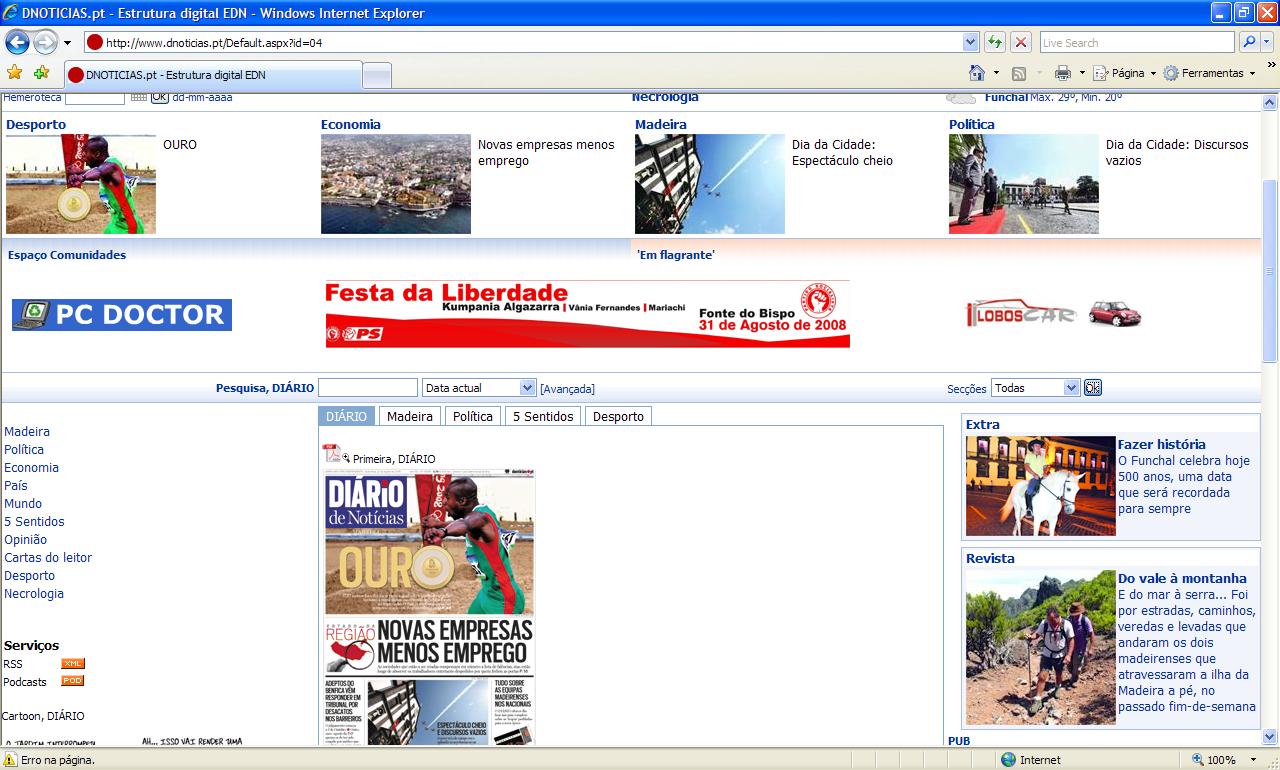
Task: Open PDF icon for Primeira, DIÁRIO
Action: point(332,455)
